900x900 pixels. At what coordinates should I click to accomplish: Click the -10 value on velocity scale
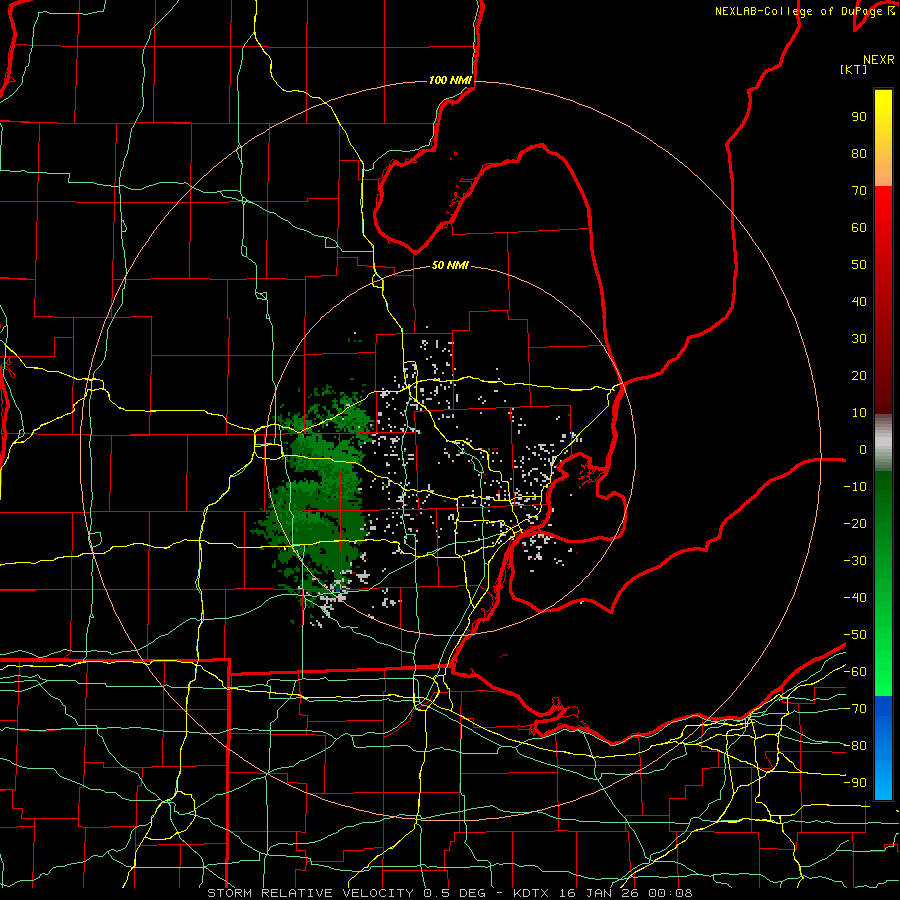pos(855,487)
